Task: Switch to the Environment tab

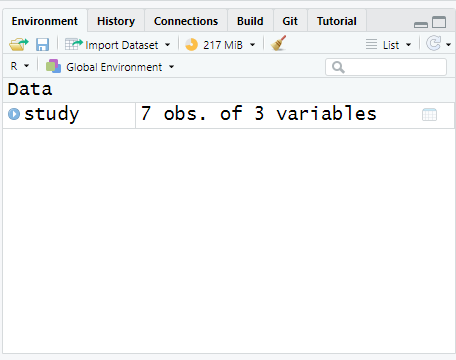Action: point(45,21)
